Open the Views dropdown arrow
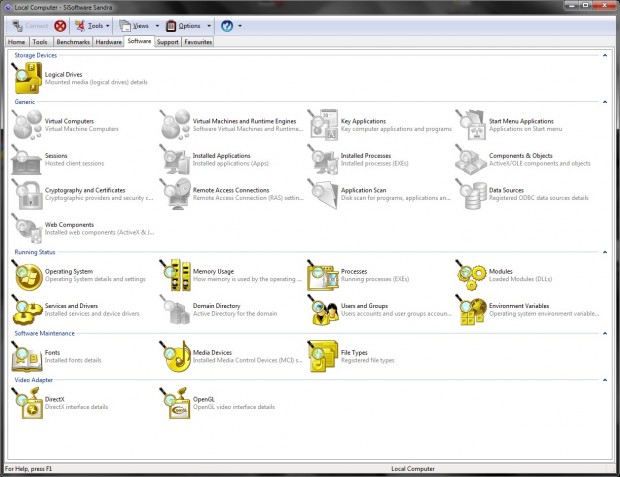Screen dimensions: 620x477 [x=157, y=26]
